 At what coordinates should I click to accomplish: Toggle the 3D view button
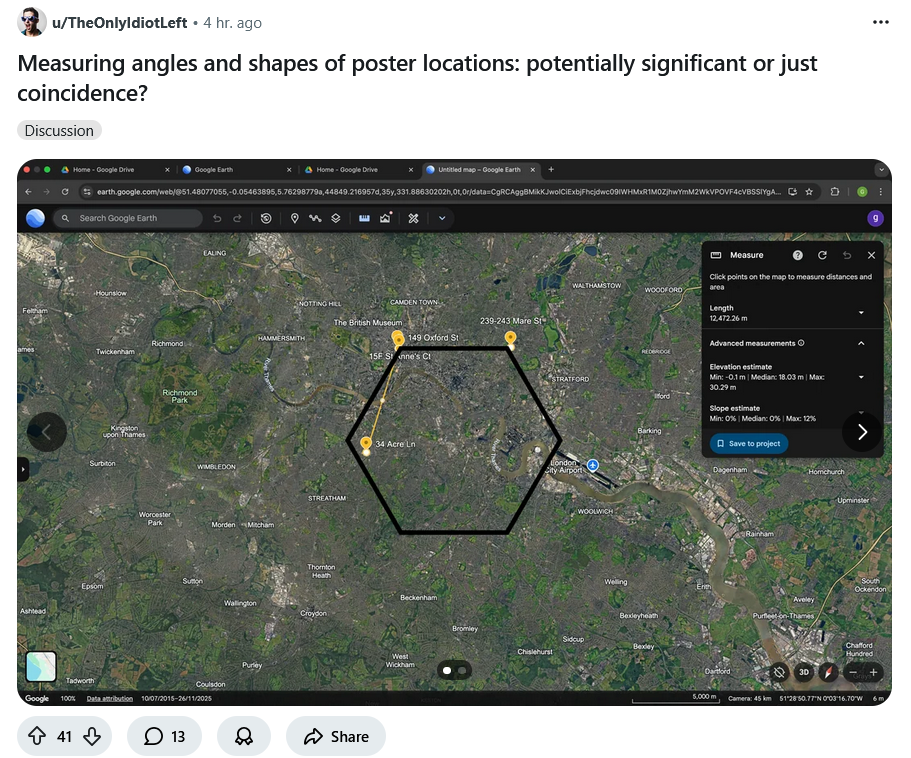point(803,672)
